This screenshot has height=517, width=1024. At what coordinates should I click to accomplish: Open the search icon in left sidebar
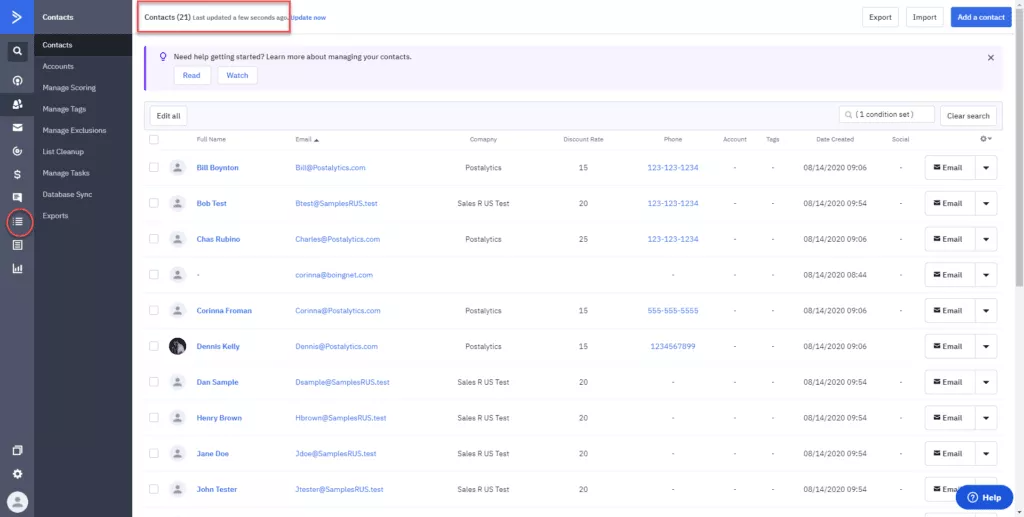coord(18,51)
